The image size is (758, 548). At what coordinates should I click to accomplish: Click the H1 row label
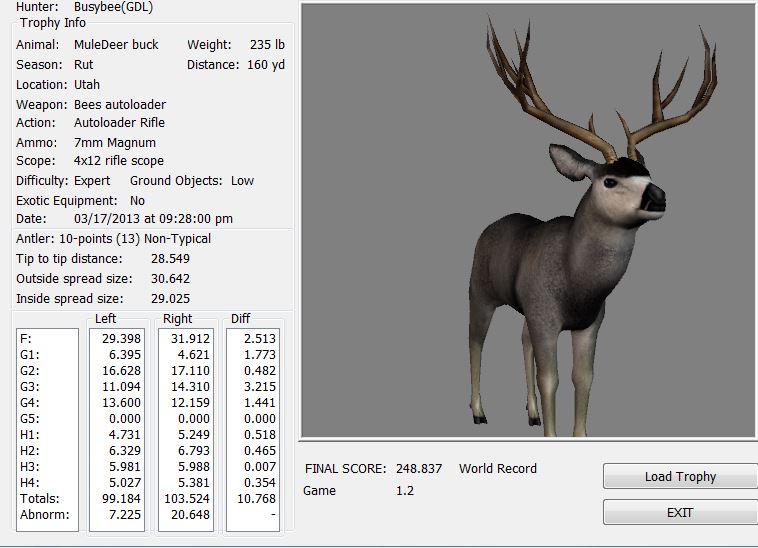click(x=29, y=435)
